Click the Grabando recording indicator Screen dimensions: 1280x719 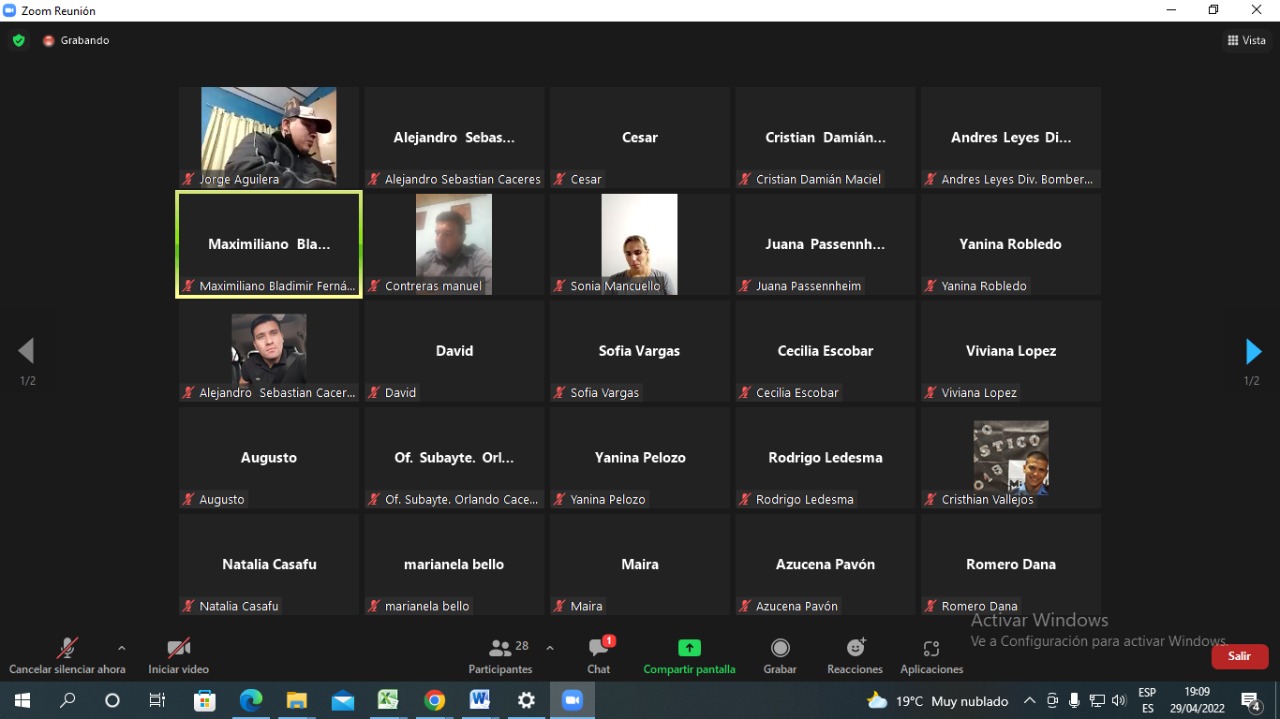pos(76,41)
